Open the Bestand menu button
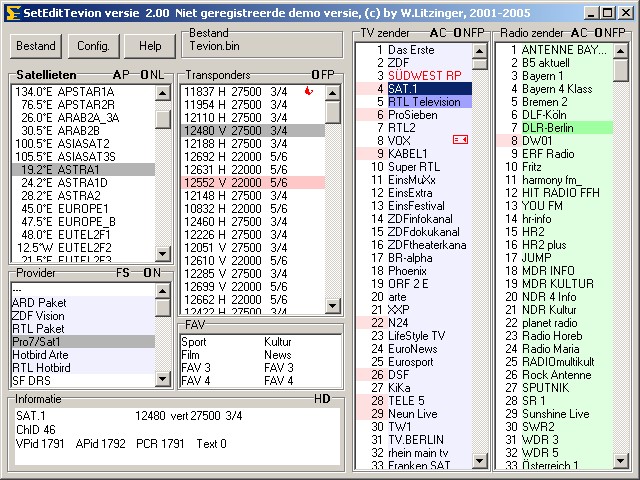The image size is (640, 480). point(36,46)
